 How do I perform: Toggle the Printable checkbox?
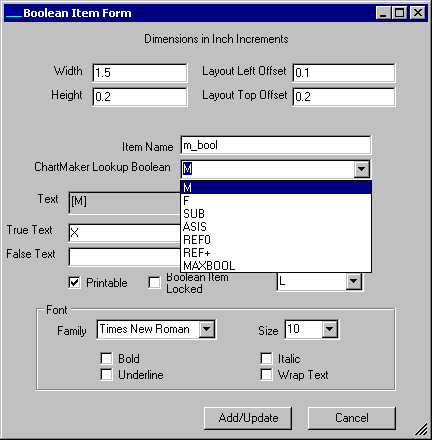74,283
